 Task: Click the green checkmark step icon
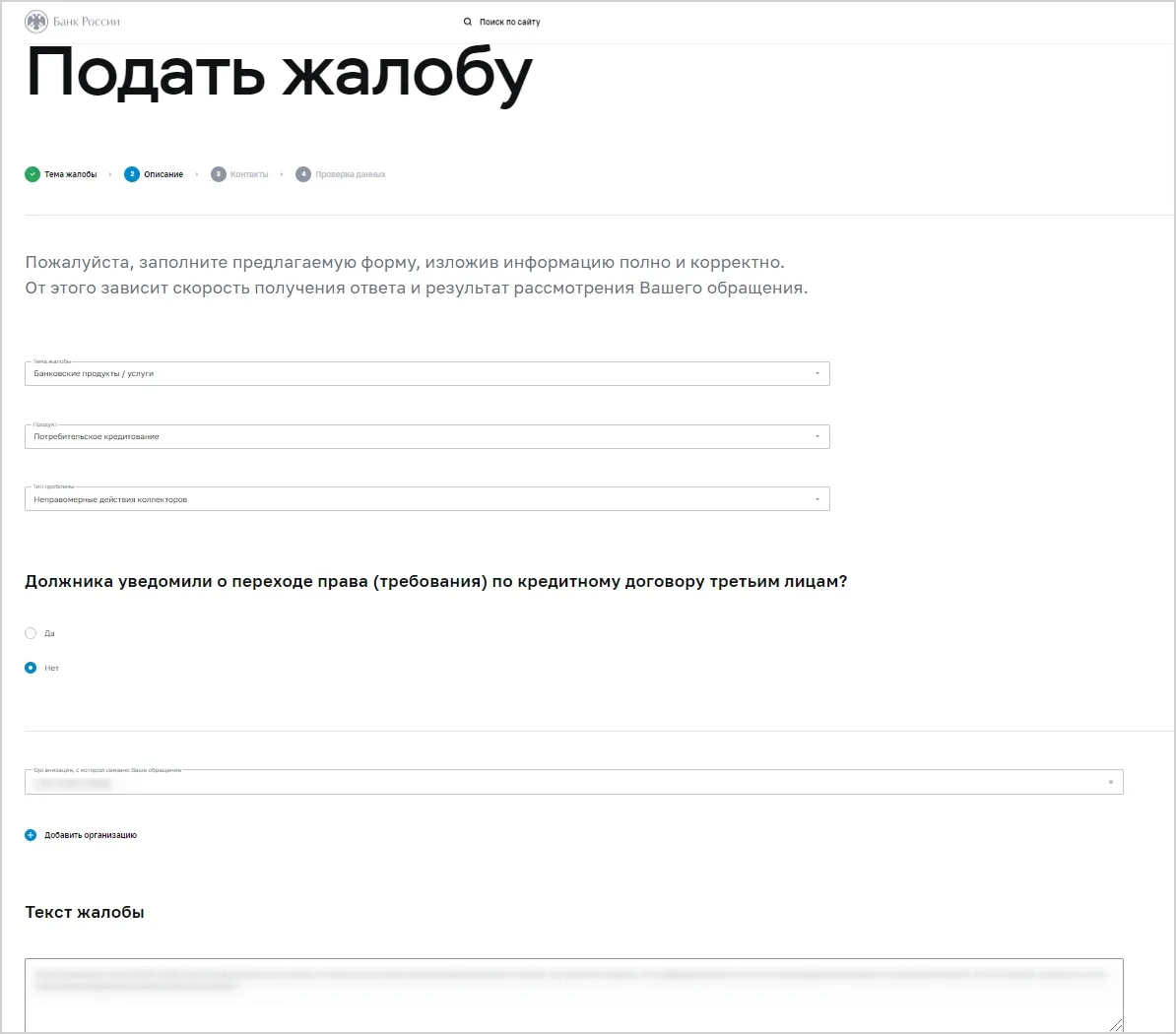[x=33, y=174]
